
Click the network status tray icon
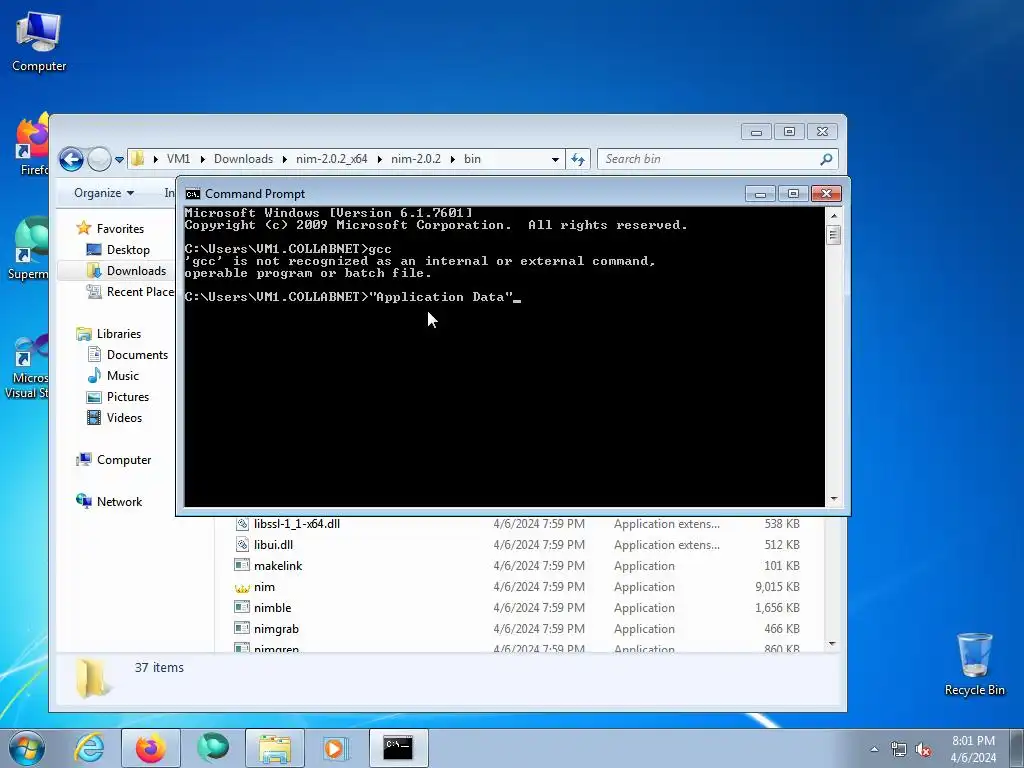(x=899, y=749)
